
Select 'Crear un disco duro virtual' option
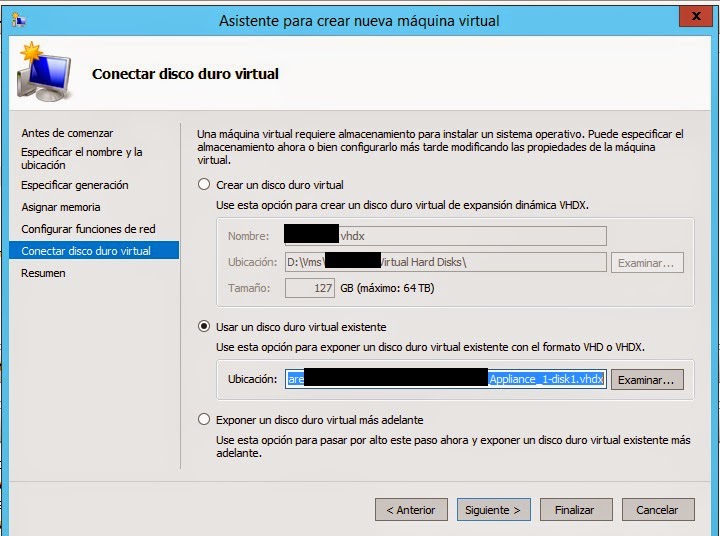click(205, 185)
